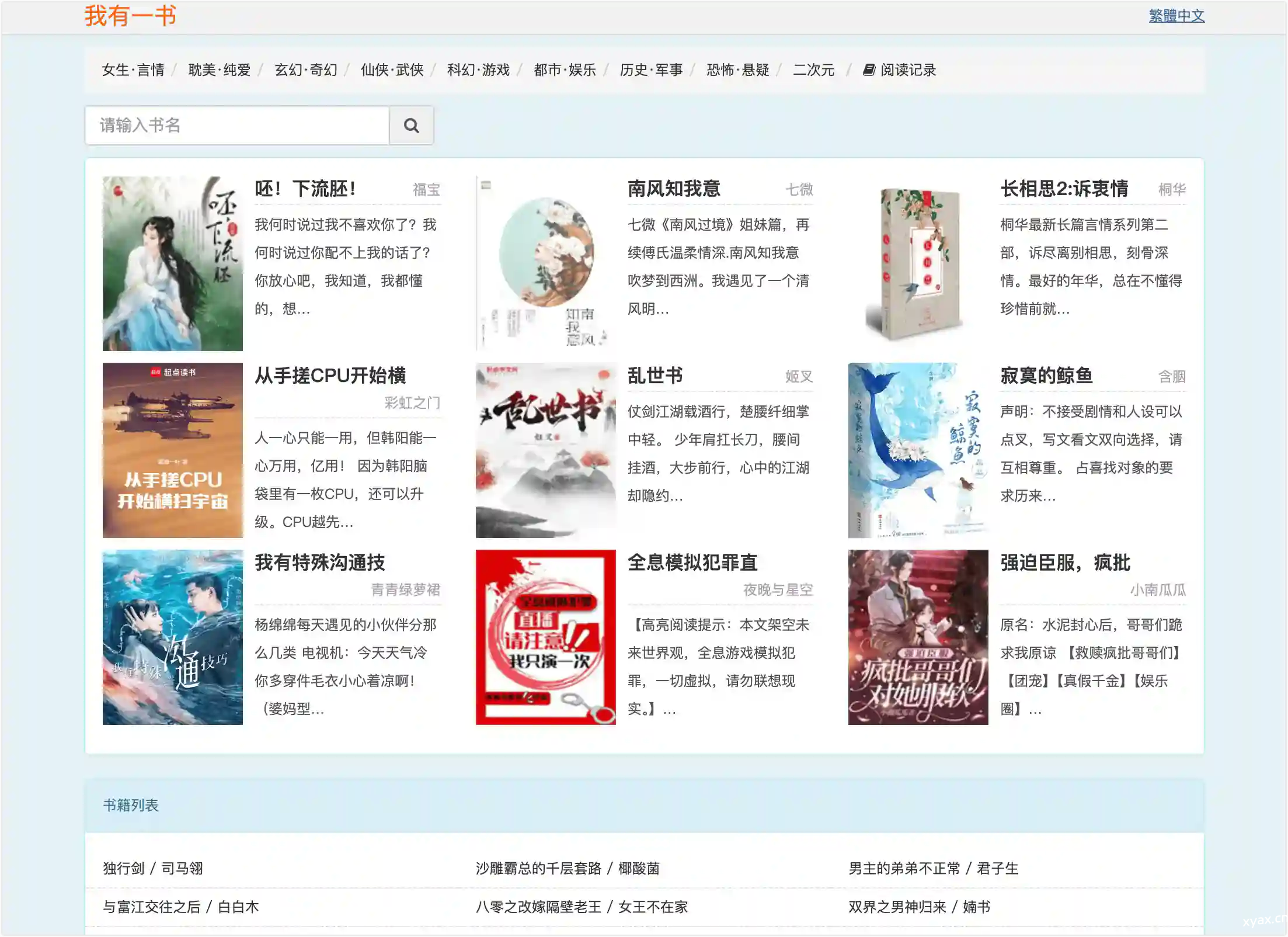The image size is (1288, 937).
Task: Focus the 请输入书名 search field
Action: 237,125
